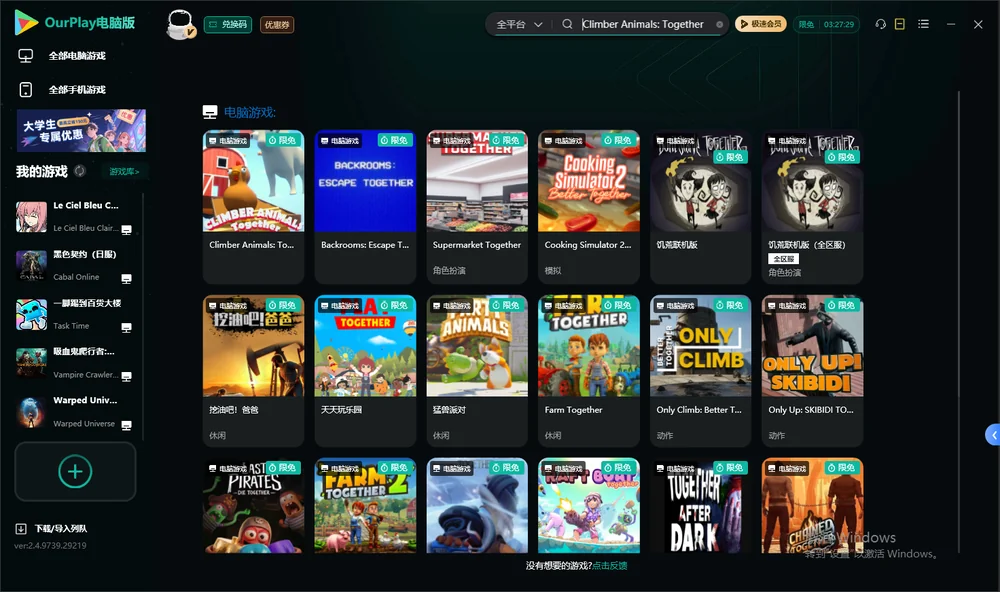
Task: Open Backrooms: Escape Together game card
Action: (365, 207)
